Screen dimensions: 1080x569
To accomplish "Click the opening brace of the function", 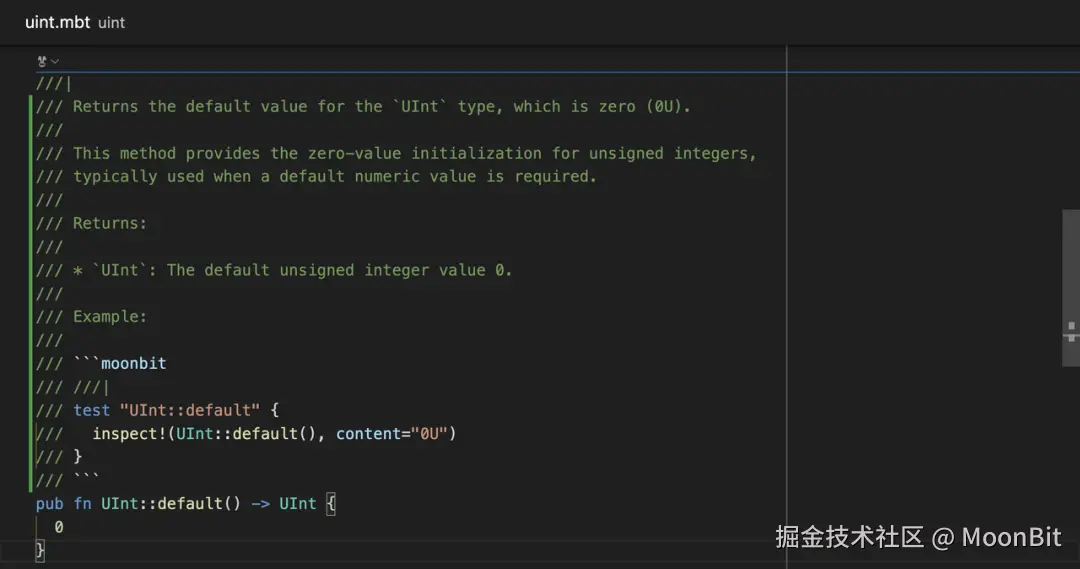I will (x=331, y=503).
